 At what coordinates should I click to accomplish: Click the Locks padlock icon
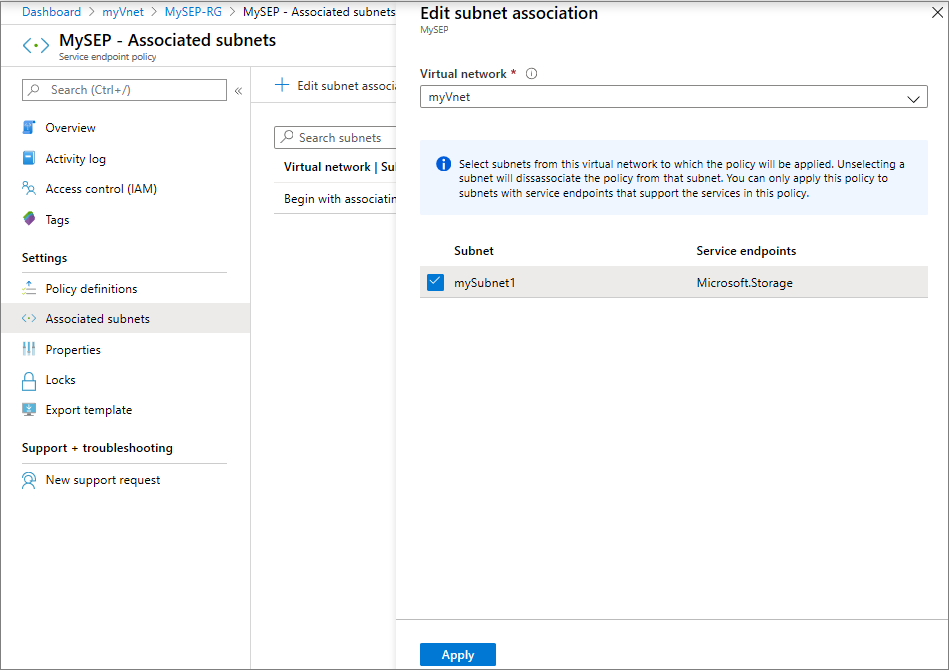pos(28,380)
